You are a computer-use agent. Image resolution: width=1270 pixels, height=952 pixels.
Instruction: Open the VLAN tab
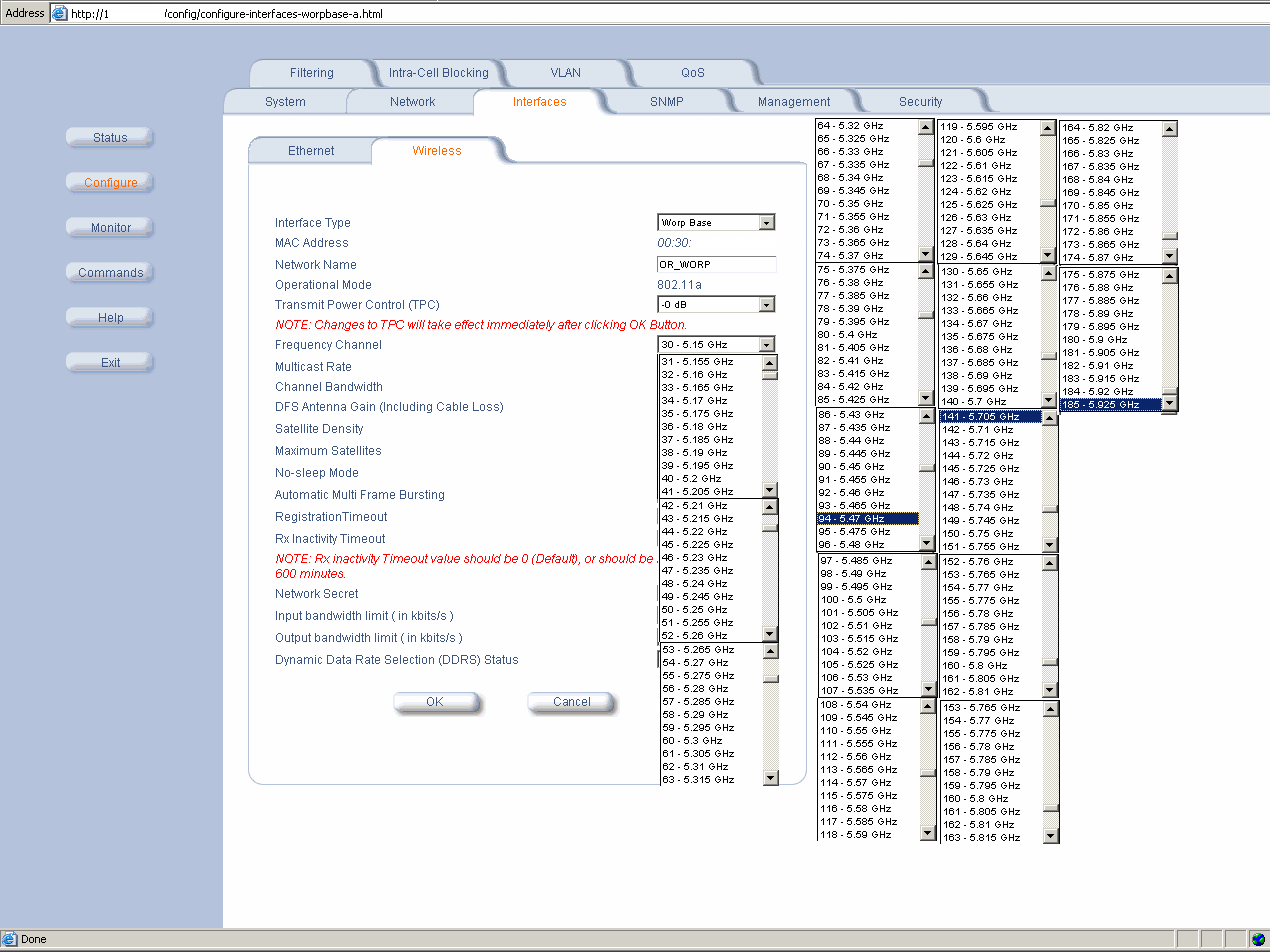tap(565, 73)
